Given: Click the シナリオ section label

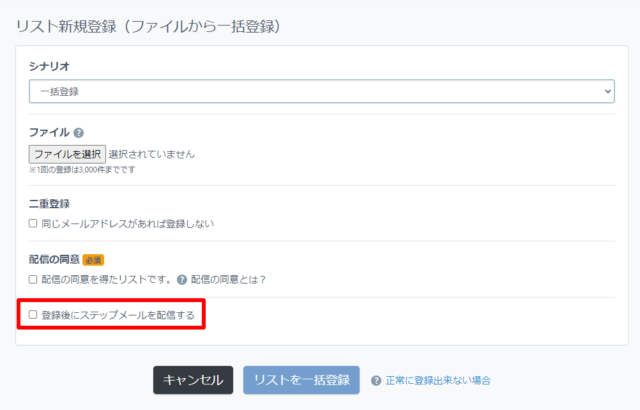Looking at the screenshot, I should 49,66.
